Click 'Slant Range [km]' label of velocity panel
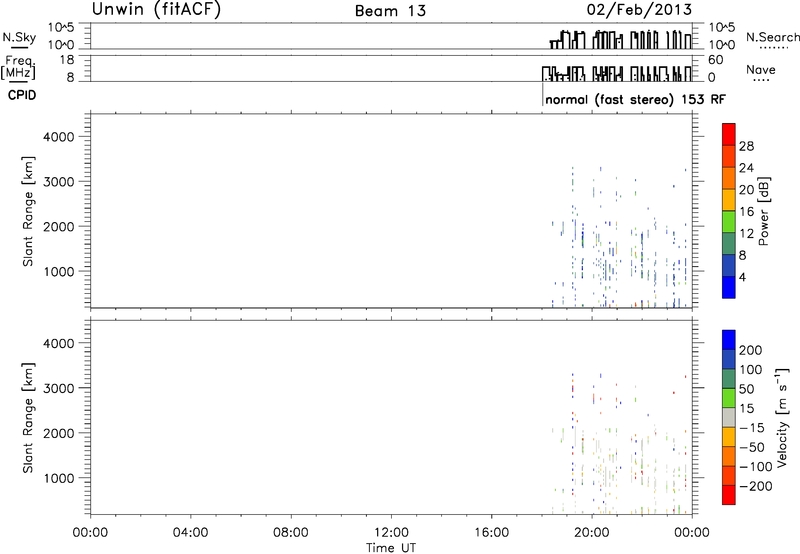This screenshot has height=554, width=800. coord(28,418)
